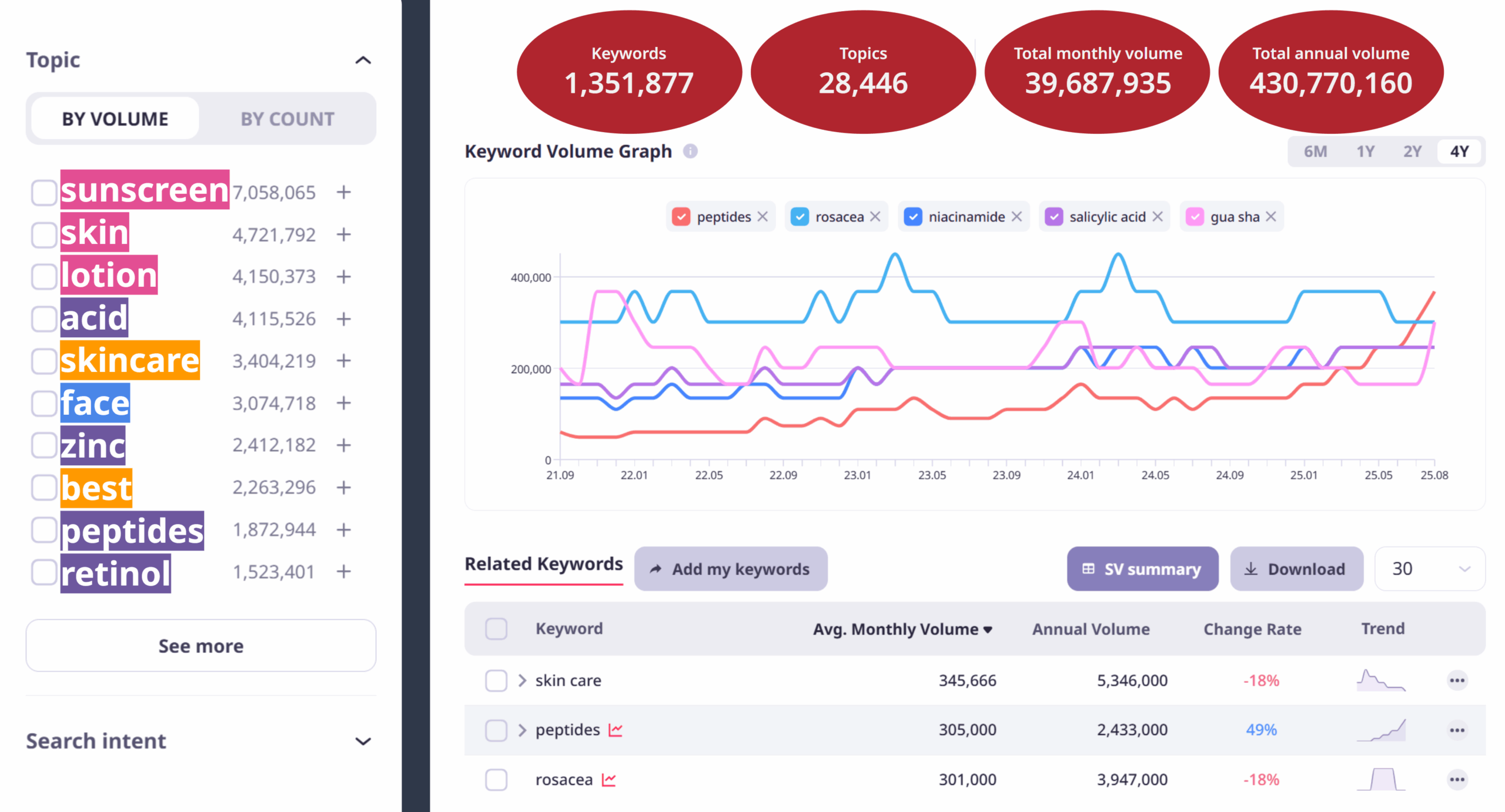The width and height of the screenshot is (1505, 812).
Task: Click the See more button
Action: coord(201,646)
